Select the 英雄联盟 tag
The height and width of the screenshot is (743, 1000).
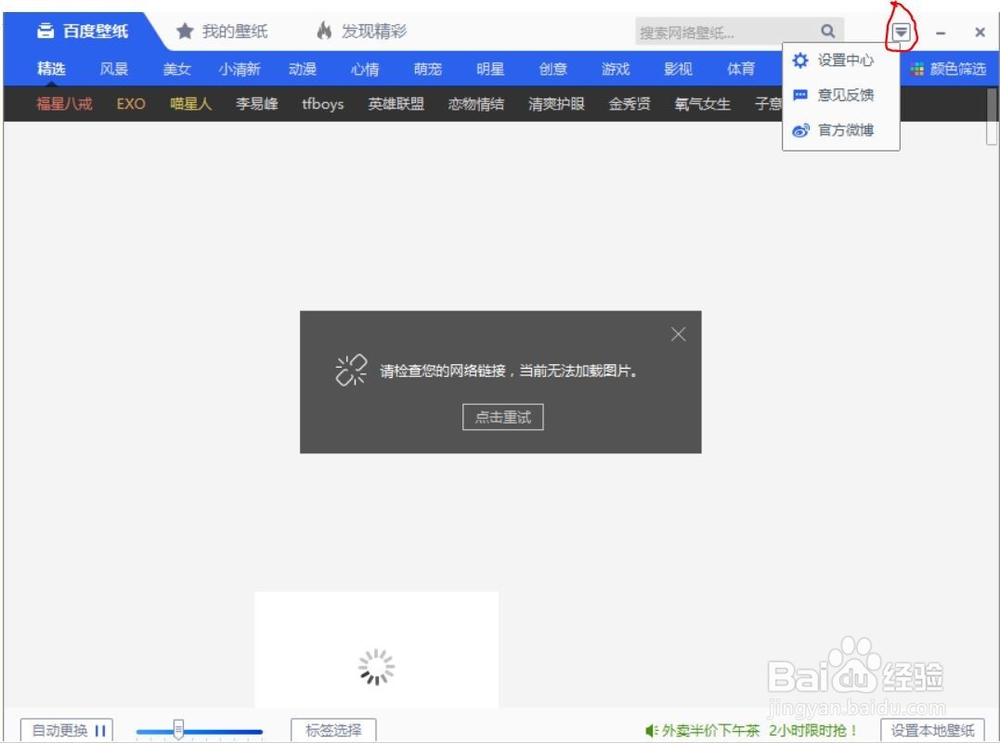click(x=395, y=103)
